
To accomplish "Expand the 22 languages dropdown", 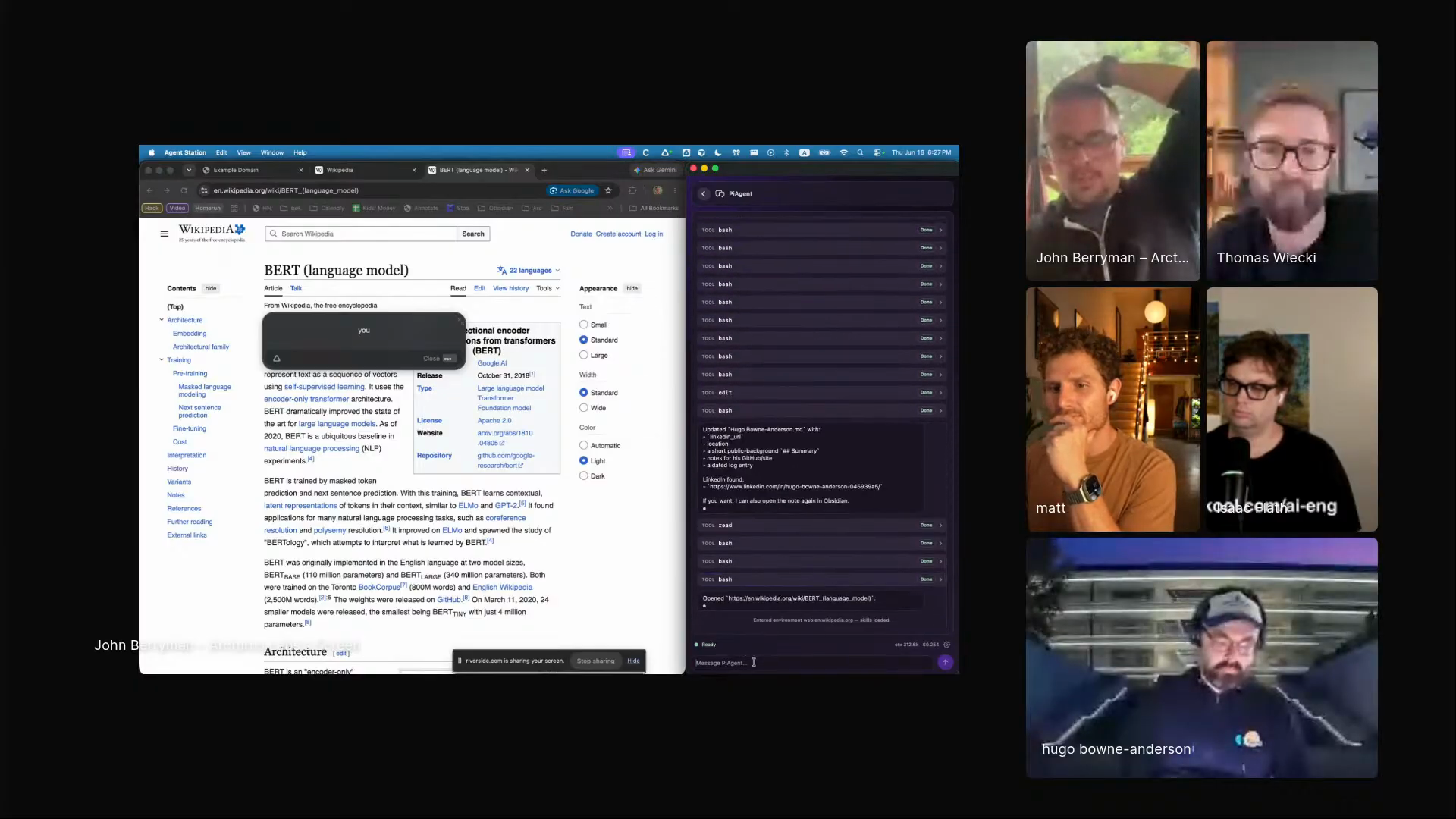I will click(x=529, y=271).
